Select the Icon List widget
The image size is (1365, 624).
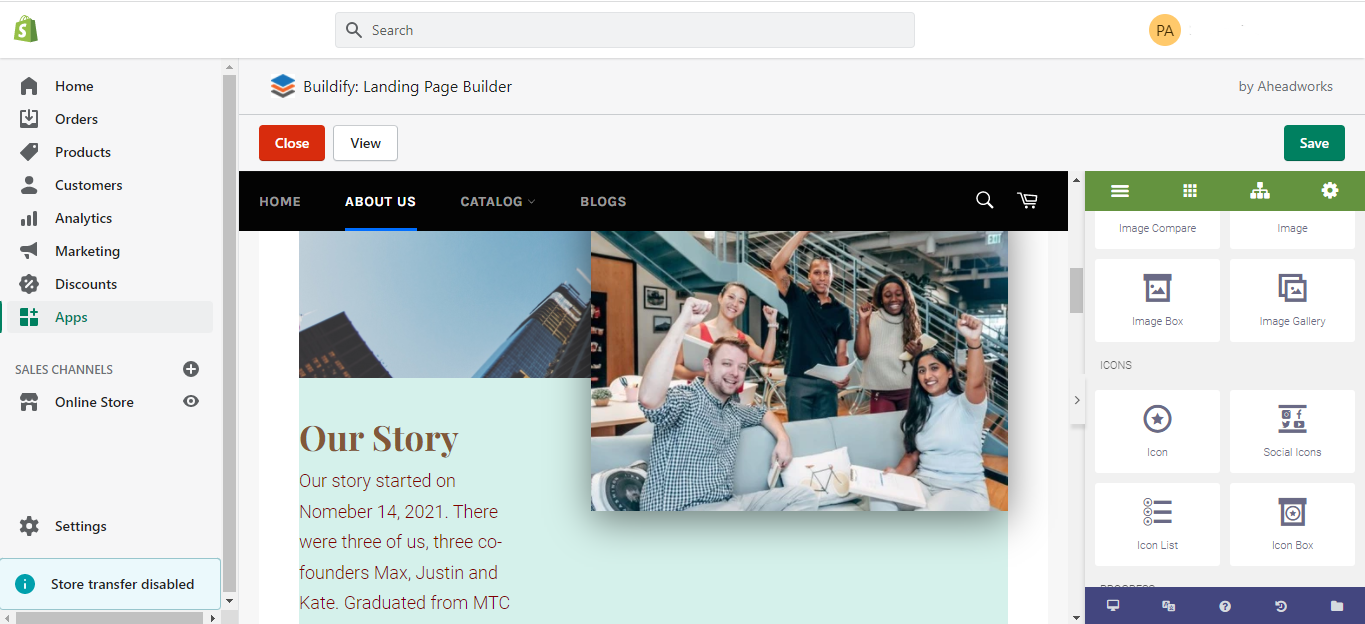point(1157,524)
